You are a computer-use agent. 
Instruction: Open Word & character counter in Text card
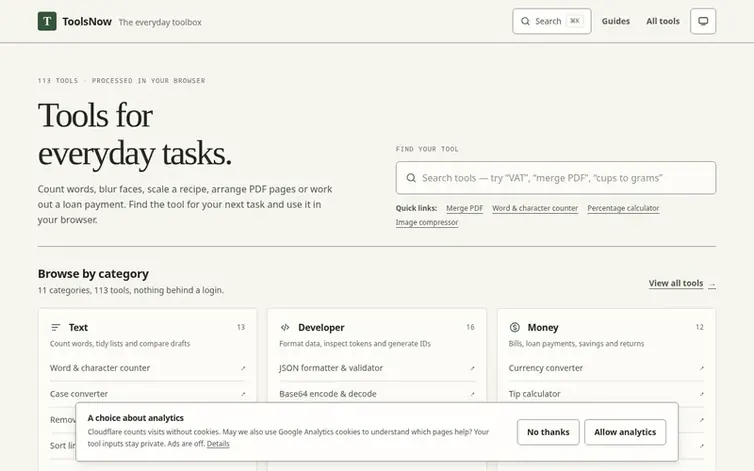(148, 368)
